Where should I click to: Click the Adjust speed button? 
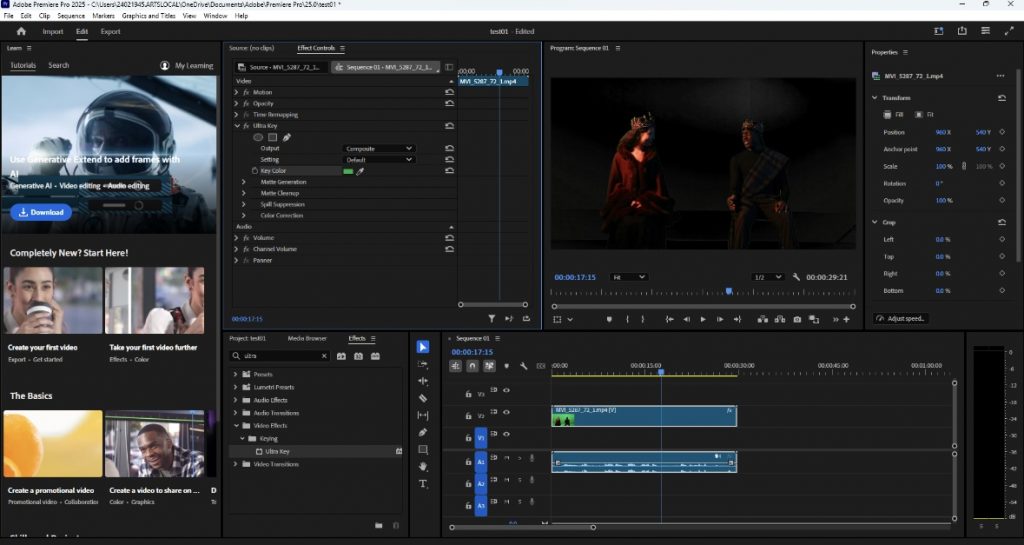(901, 318)
